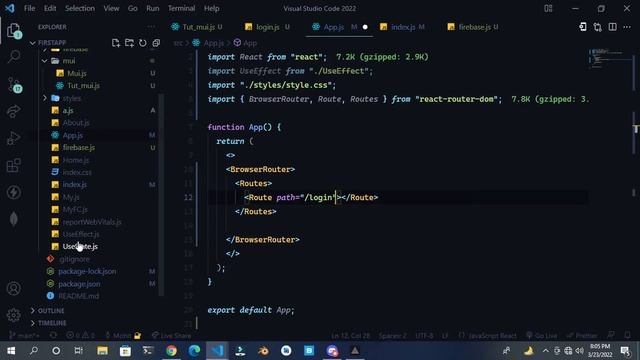Switch to the index.js tab
Viewport: 640px width, 360px height.
(403, 27)
